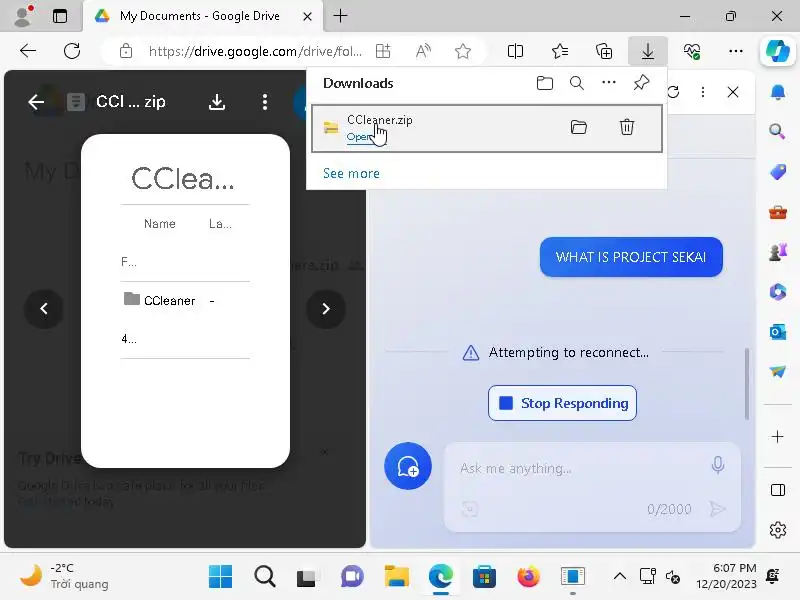Click the Copilot icon in the toolbar
This screenshot has width=800, height=600.
point(778,51)
